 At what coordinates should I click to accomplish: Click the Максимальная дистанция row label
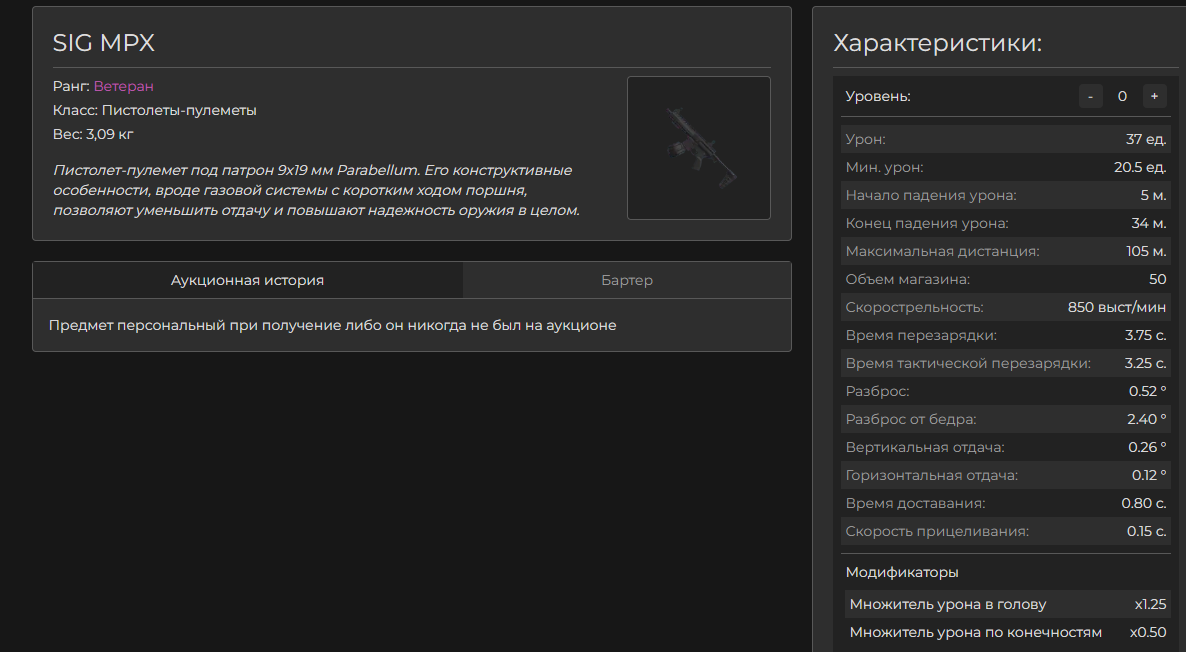pos(942,251)
